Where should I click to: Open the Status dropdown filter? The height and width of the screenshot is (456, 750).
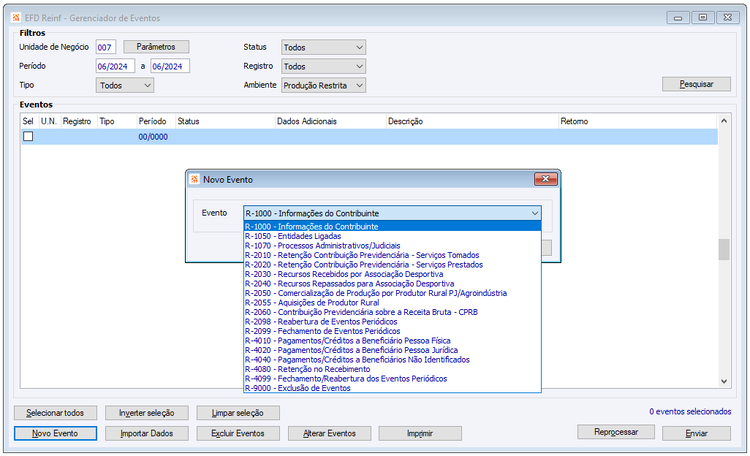tap(323, 47)
